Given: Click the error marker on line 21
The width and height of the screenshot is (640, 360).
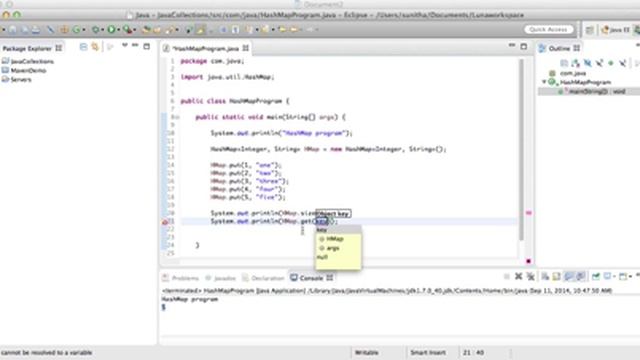Looking at the screenshot, I should coord(165,222).
